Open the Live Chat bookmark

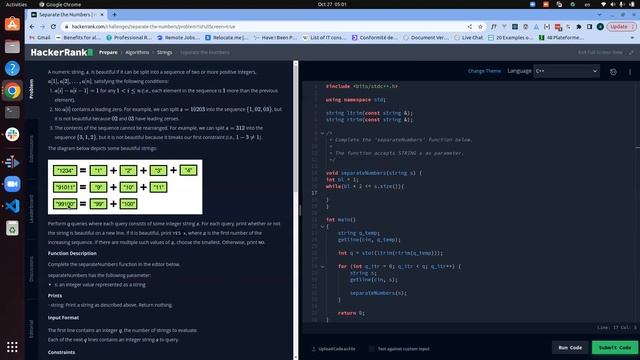tap(468, 38)
